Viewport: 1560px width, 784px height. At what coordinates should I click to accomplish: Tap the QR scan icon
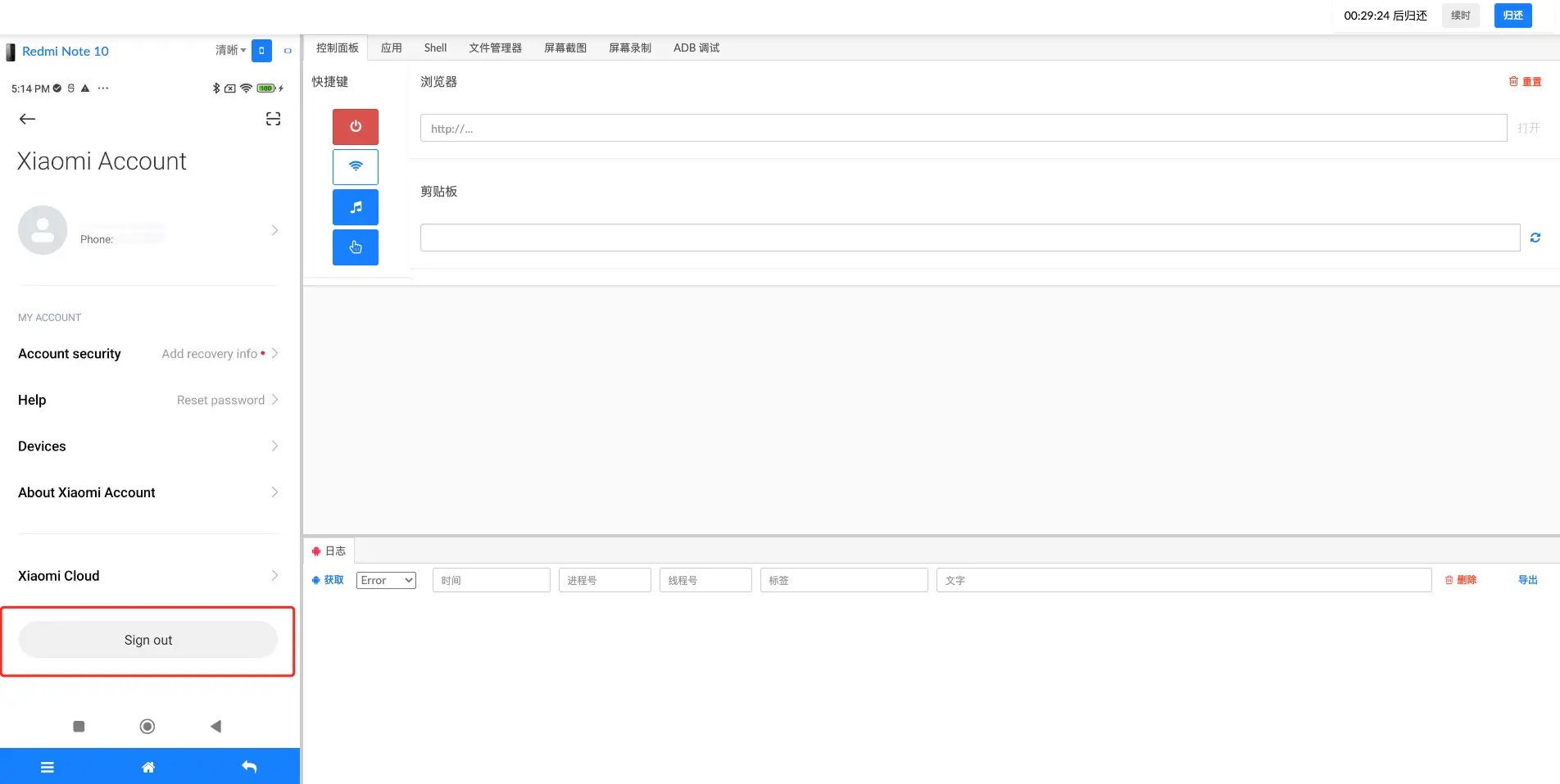pos(273,120)
